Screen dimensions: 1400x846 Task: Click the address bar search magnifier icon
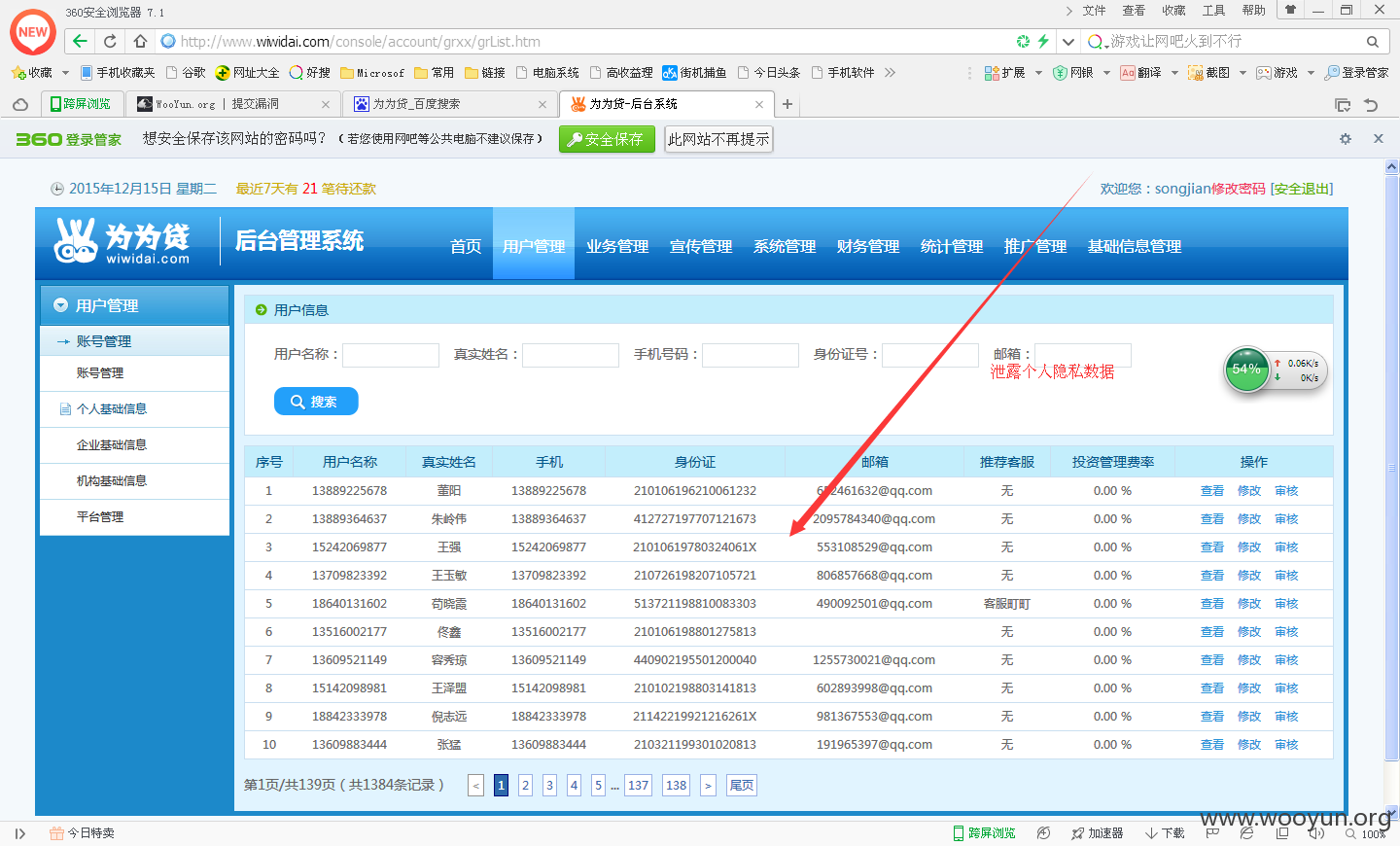click(x=1373, y=42)
